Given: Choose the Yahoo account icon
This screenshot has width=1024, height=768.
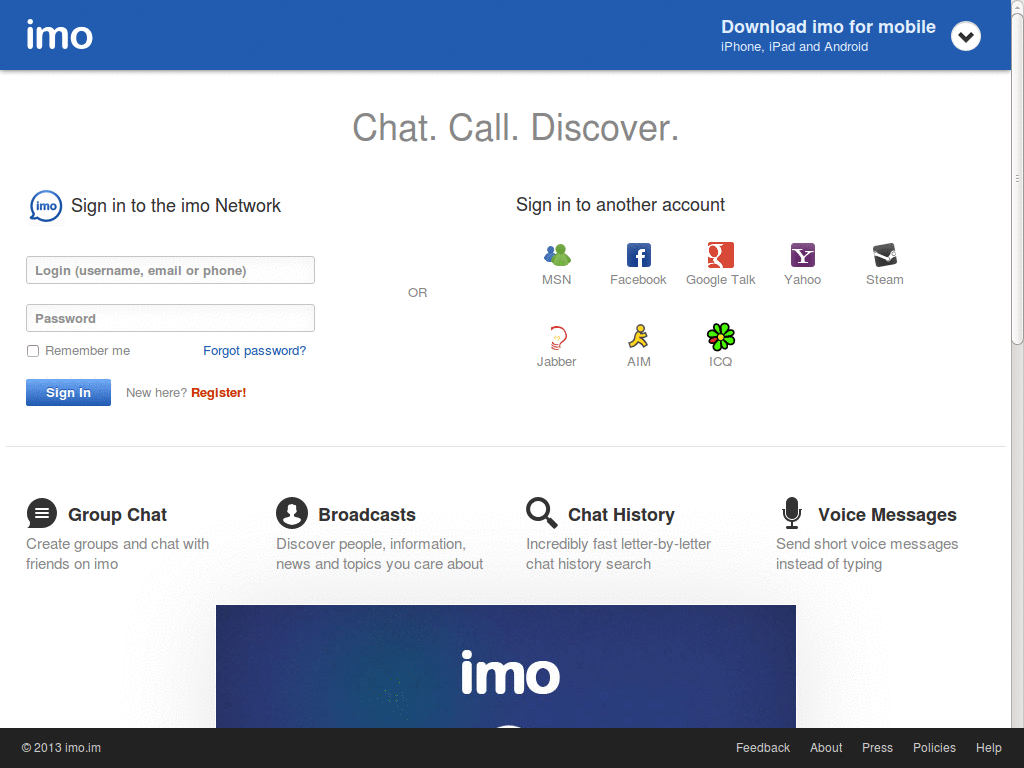Looking at the screenshot, I should coord(803,255).
